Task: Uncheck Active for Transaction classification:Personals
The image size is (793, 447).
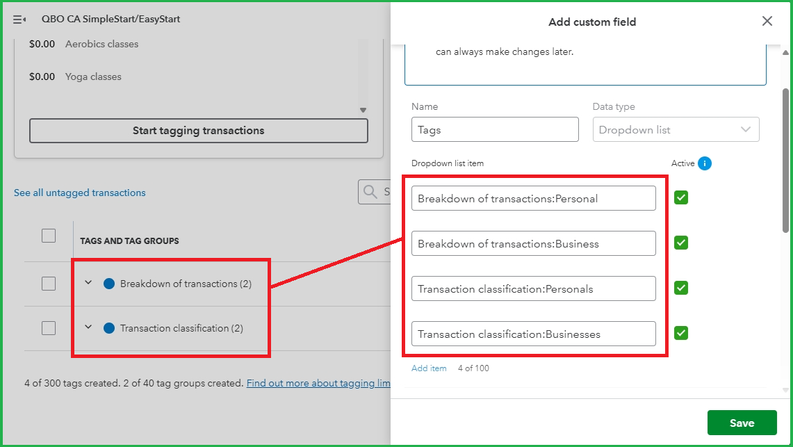Action: pos(681,288)
